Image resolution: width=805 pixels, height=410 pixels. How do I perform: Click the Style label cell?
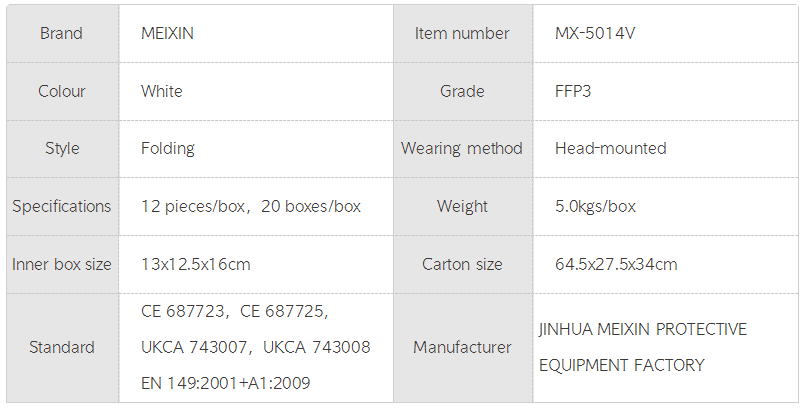(61, 148)
